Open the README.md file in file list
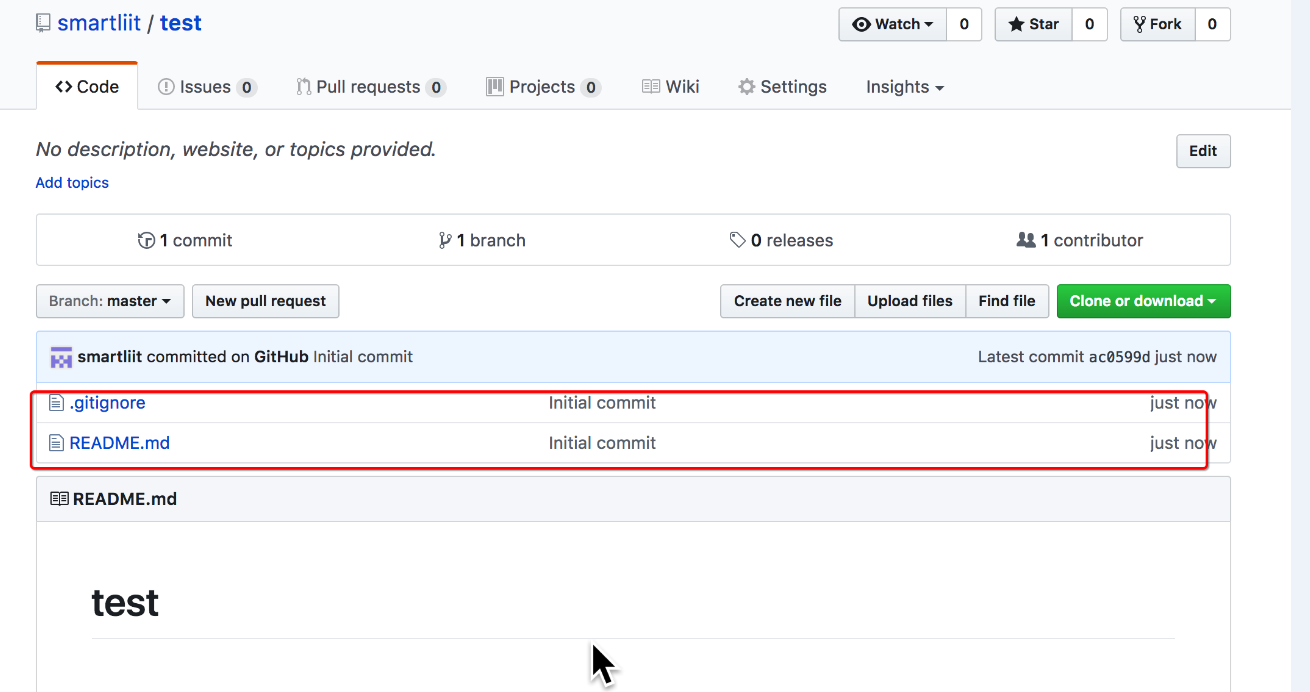This screenshot has width=1310, height=692. (x=119, y=443)
